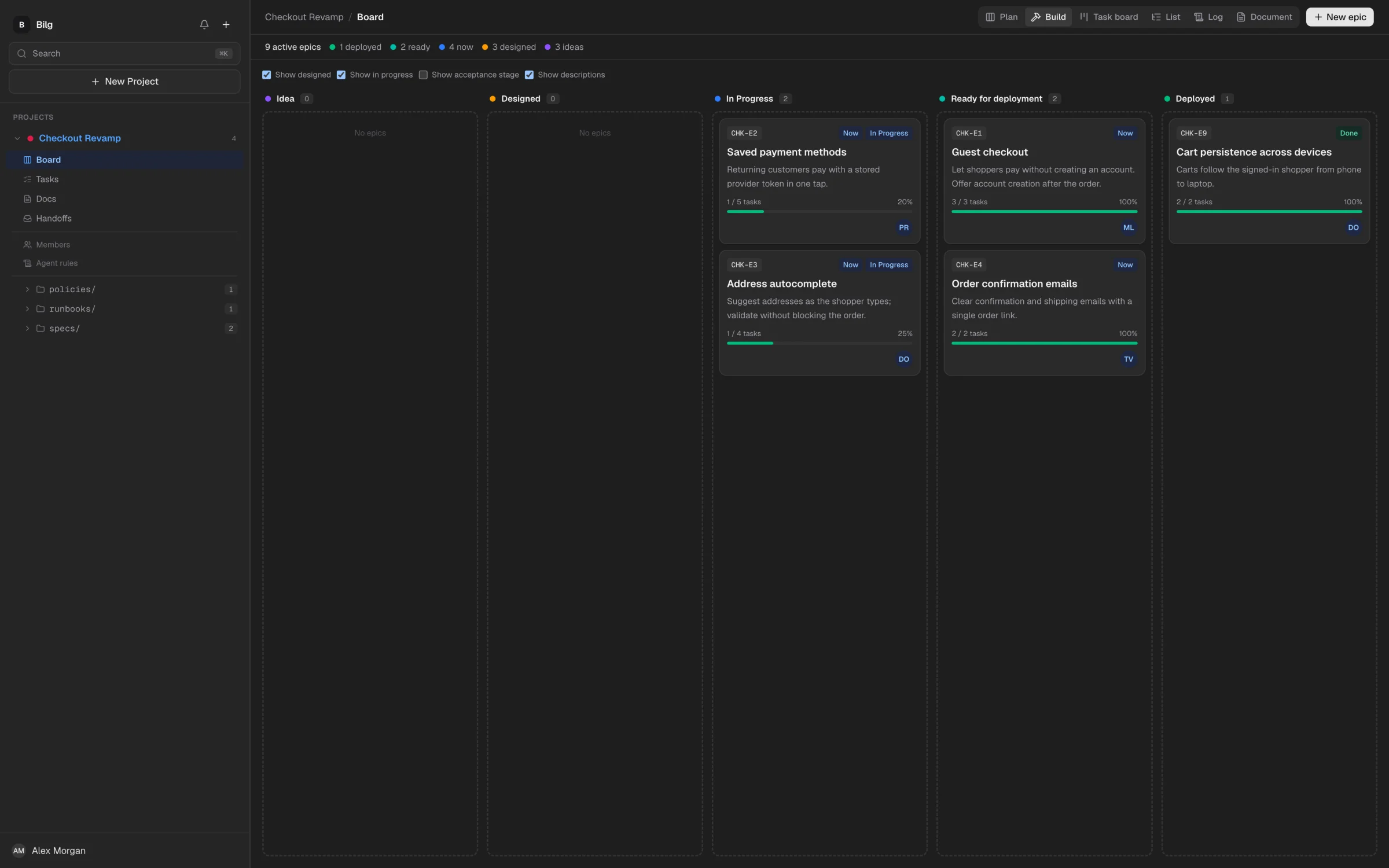This screenshot has width=1389, height=868.
Task: Open the Cart persistence across devices card
Action: click(1269, 181)
